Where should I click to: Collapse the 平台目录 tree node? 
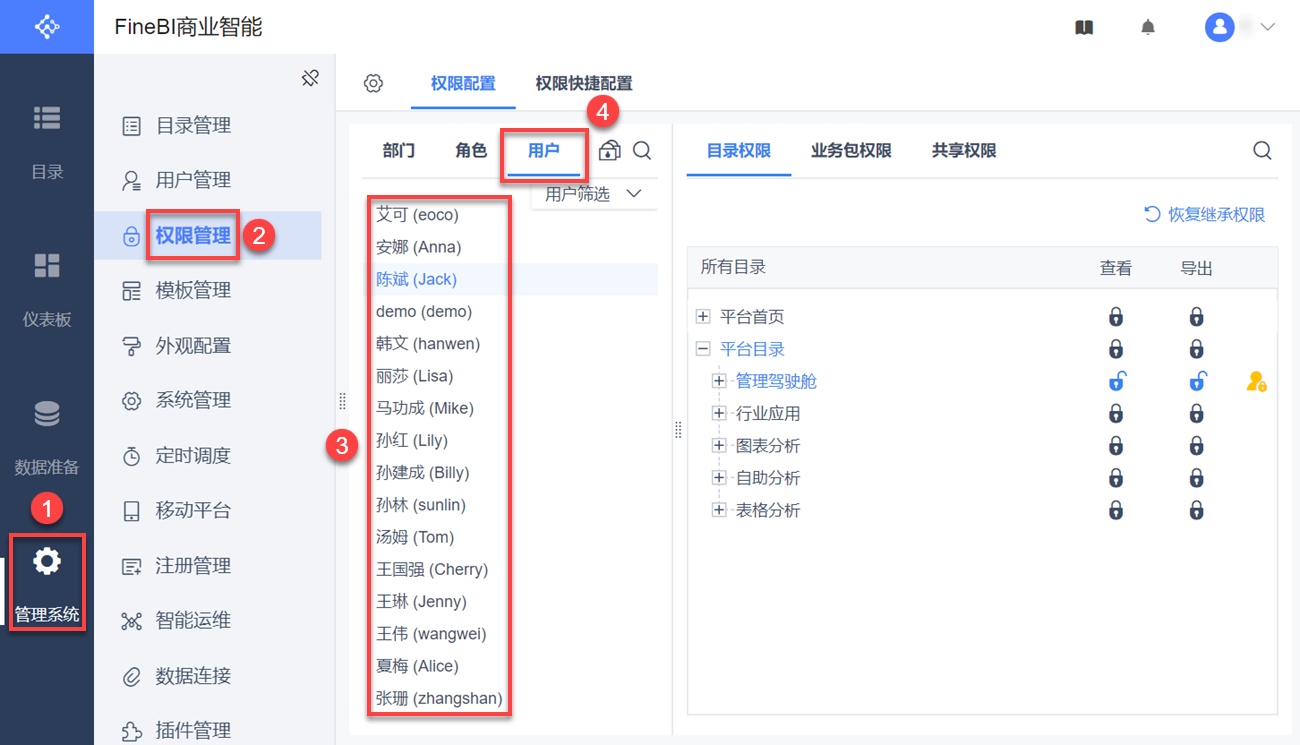pyautogui.click(x=703, y=349)
